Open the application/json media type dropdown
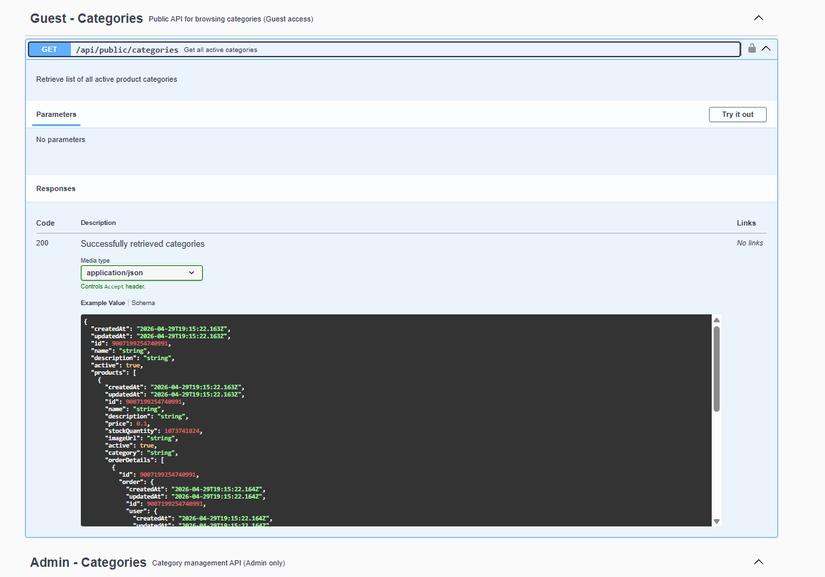The width and height of the screenshot is (825, 577). pyautogui.click(x=142, y=273)
